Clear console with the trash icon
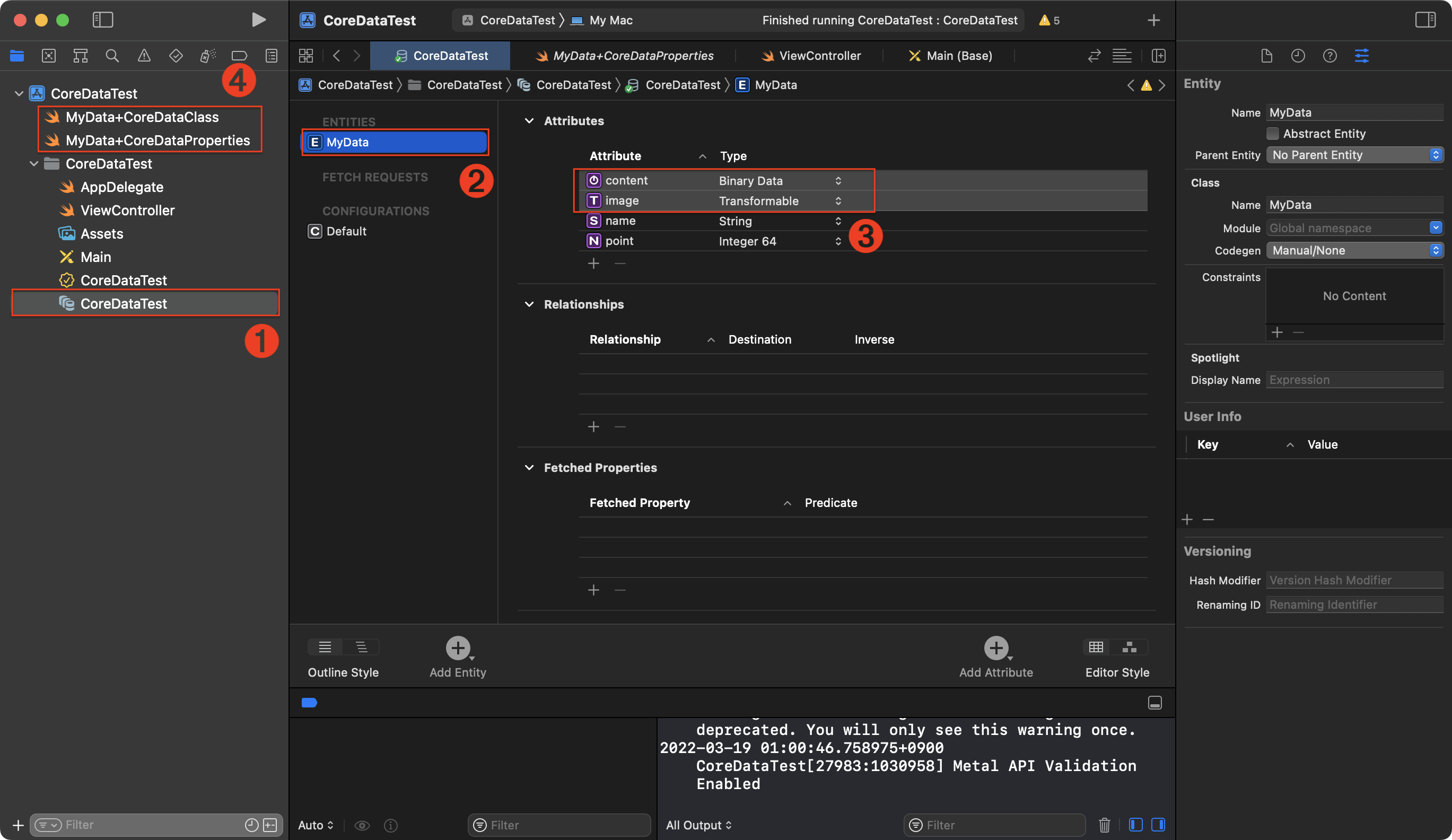1452x840 pixels. coord(1104,825)
